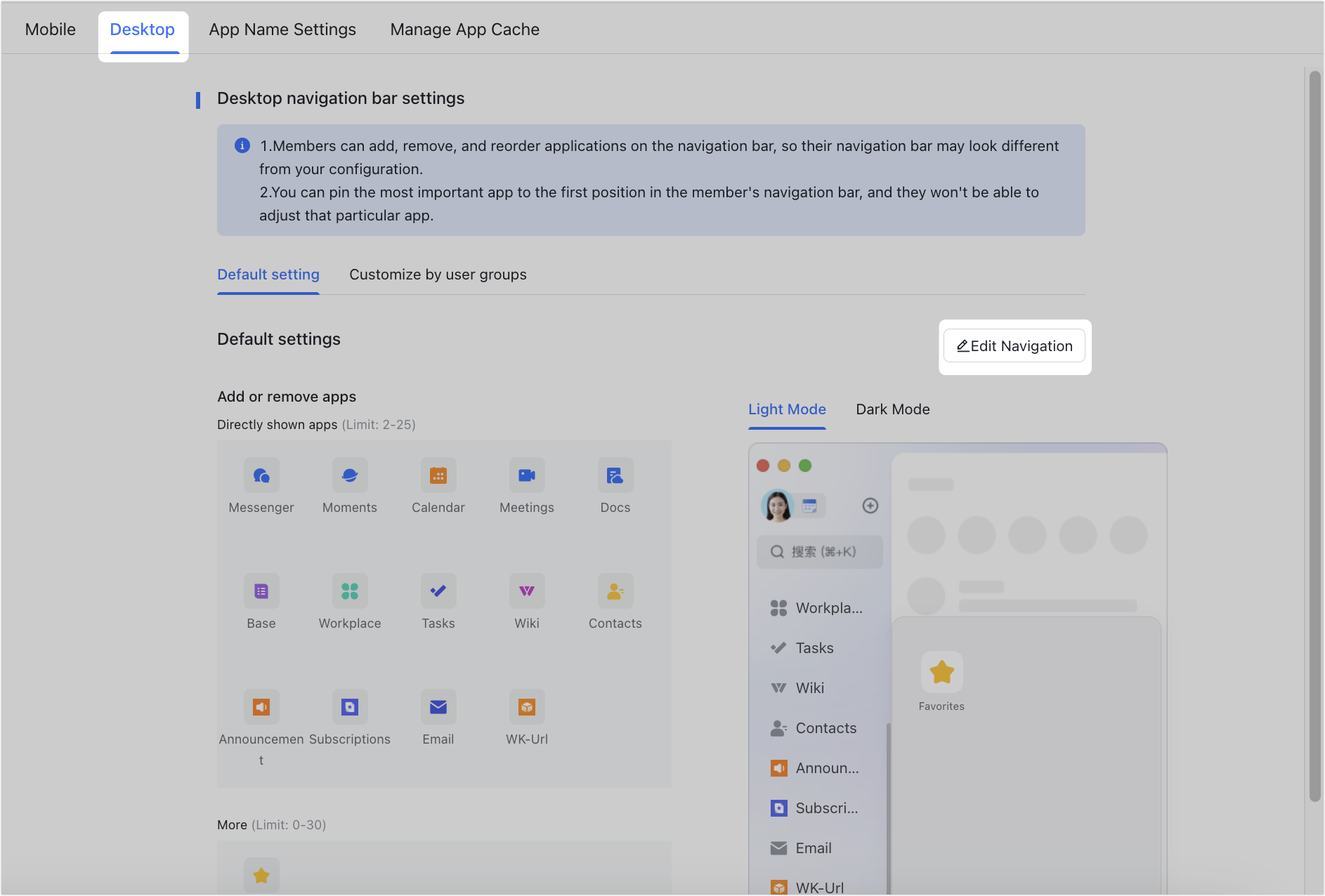Click the Email app icon in grid
The height and width of the screenshot is (896, 1325).
[x=438, y=707]
